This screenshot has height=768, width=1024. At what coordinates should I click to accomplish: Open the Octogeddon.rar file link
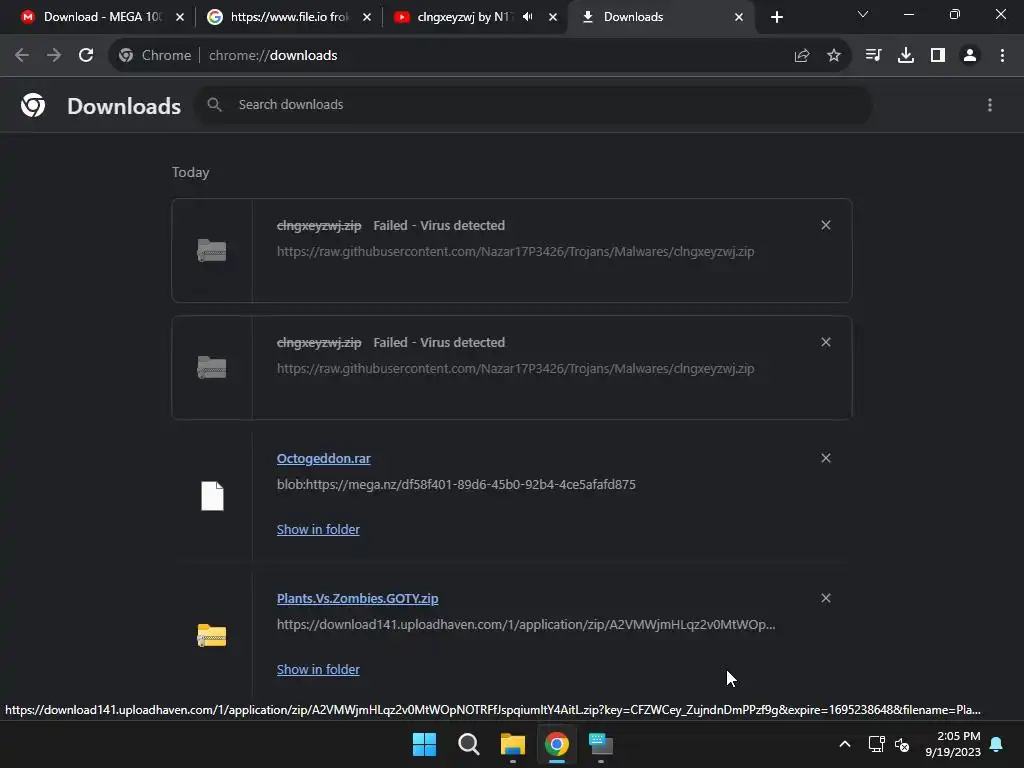323,458
